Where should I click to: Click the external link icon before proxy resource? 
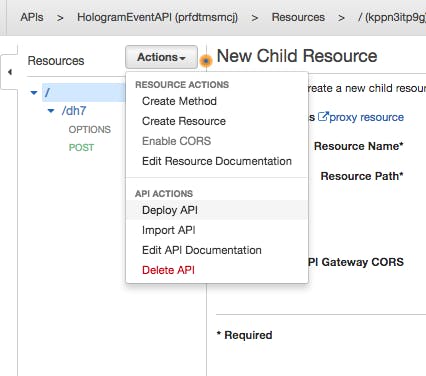[x=323, y=117]
